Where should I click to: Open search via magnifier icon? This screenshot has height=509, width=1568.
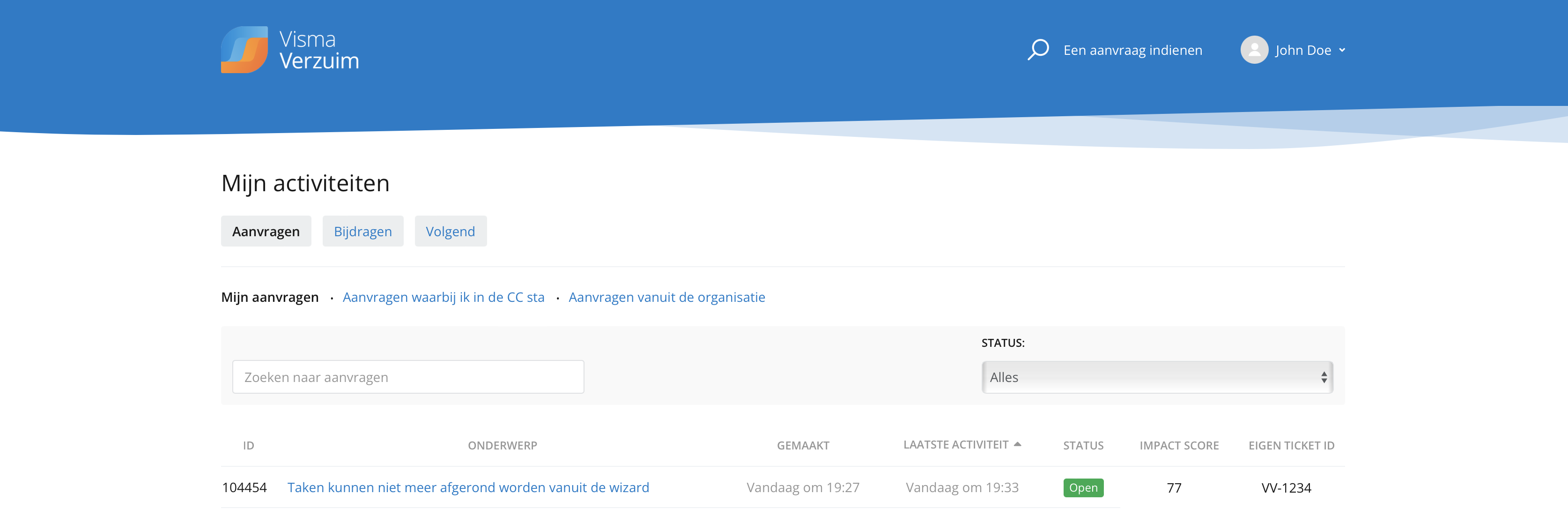(x=1038, y=50)
